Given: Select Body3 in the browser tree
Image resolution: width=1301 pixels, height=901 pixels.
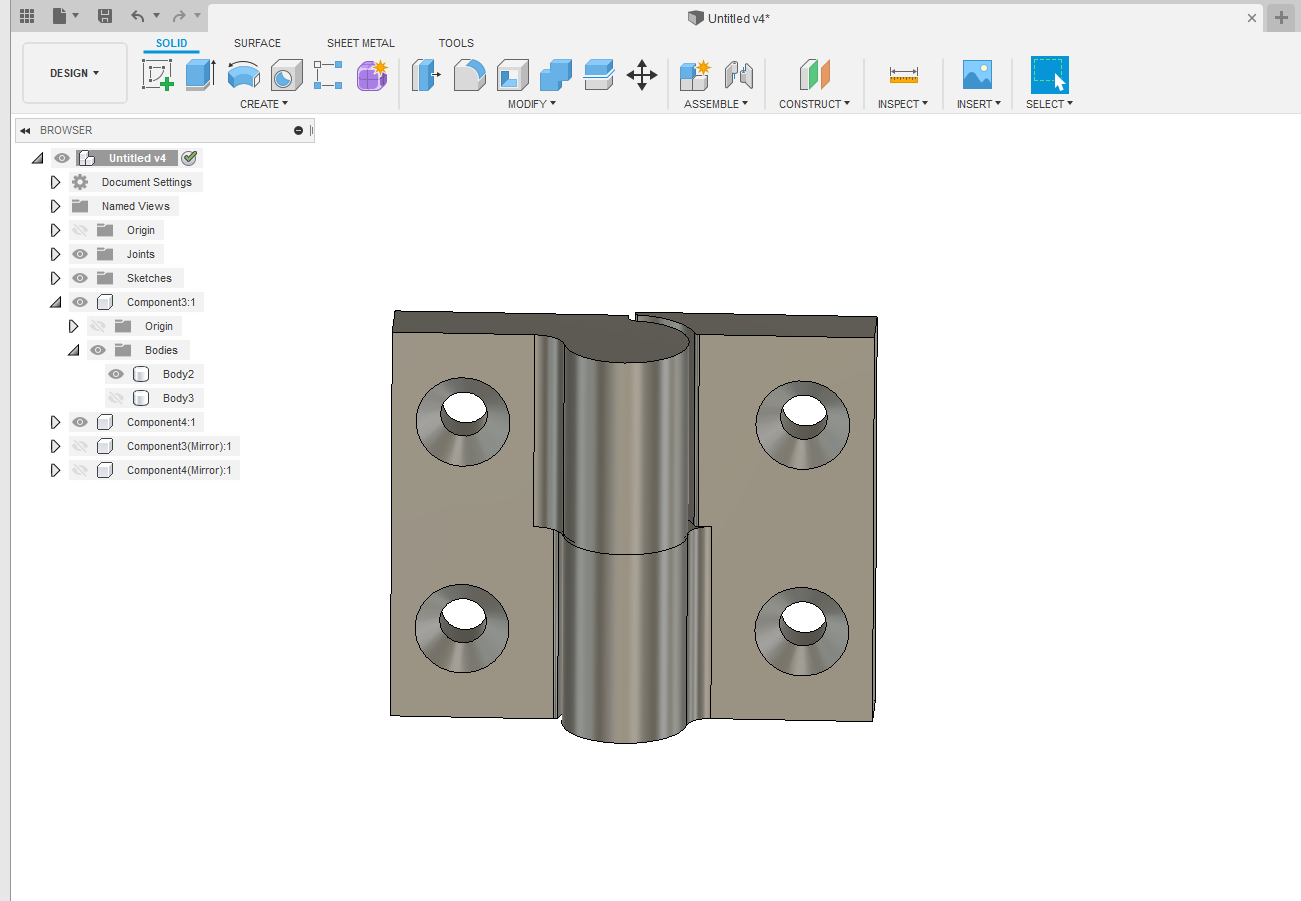Looking at the screenshot, I should (178, 398).
